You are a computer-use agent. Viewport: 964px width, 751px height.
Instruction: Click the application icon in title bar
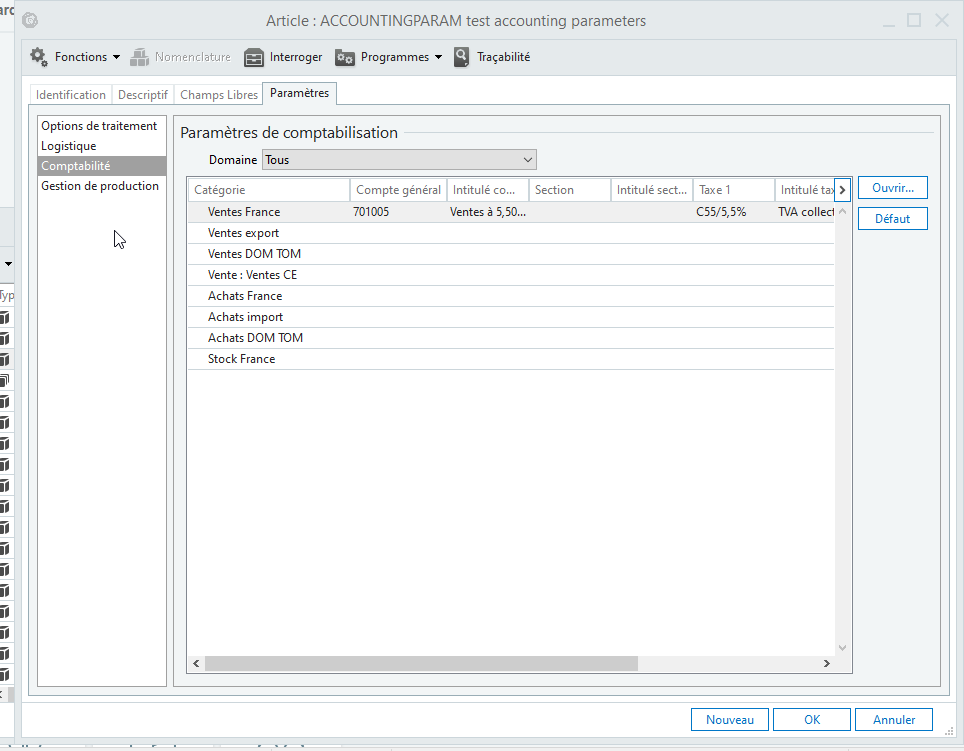[x=30, y=20]
